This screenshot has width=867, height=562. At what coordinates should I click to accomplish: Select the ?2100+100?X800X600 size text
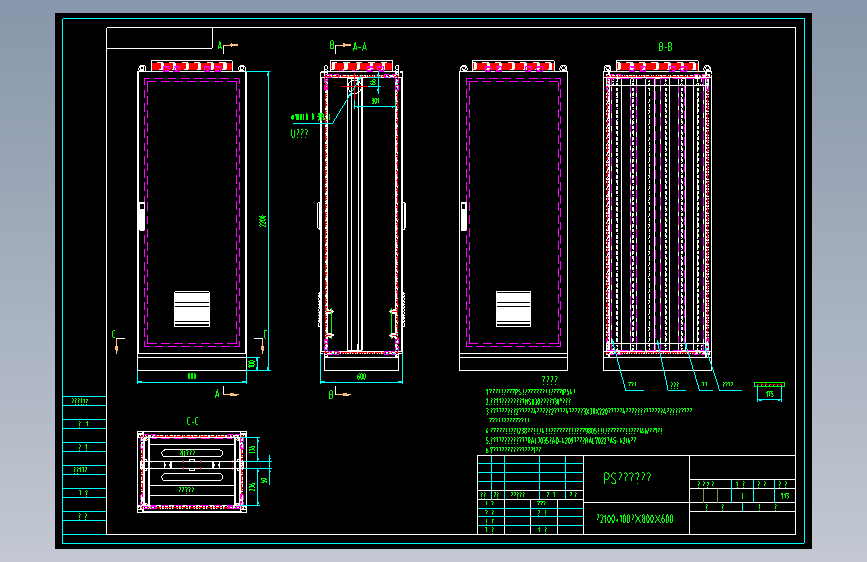[635, 519]
